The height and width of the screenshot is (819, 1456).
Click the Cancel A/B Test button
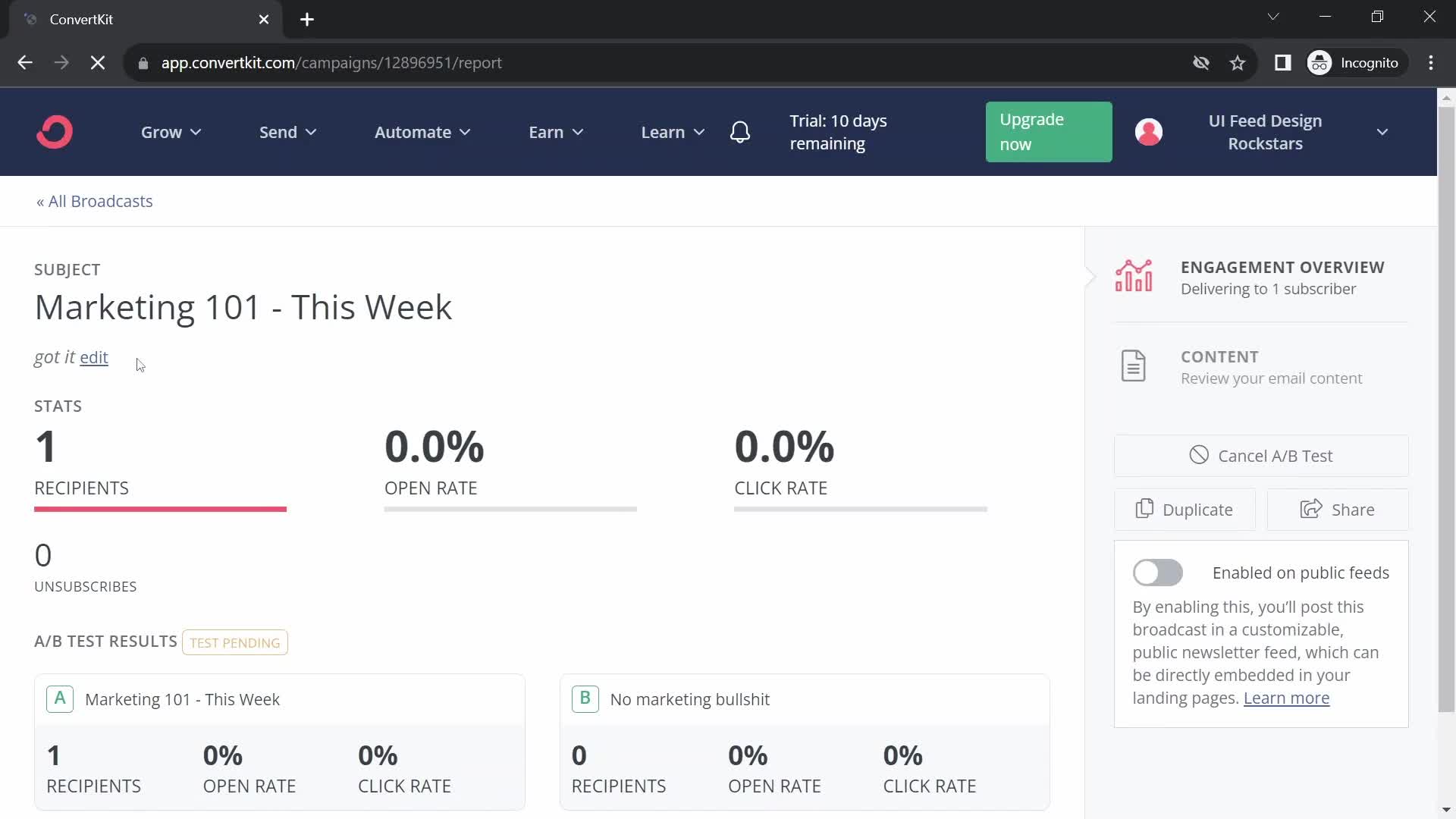coord(1260,456)
